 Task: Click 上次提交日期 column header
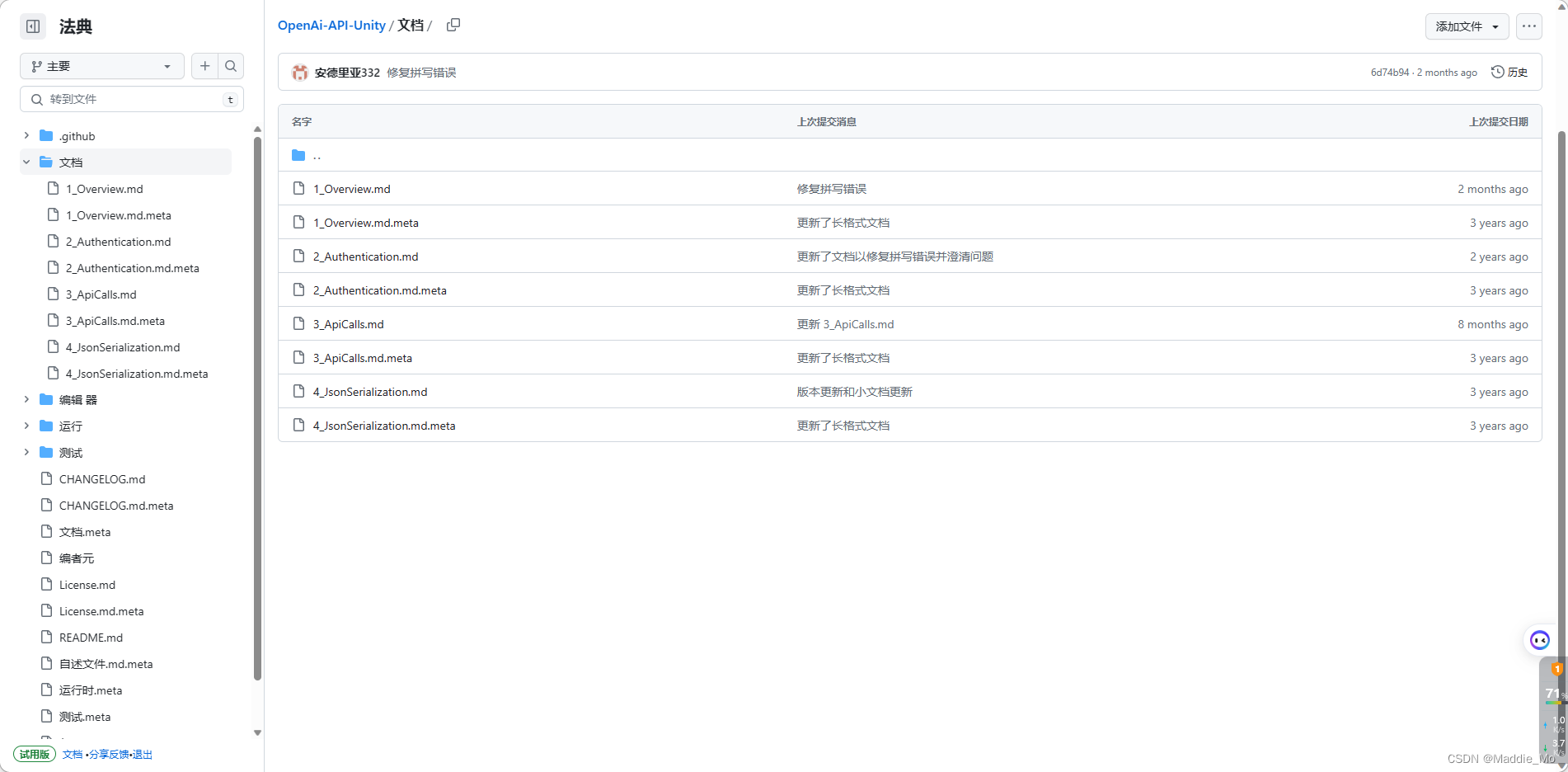1499,121
